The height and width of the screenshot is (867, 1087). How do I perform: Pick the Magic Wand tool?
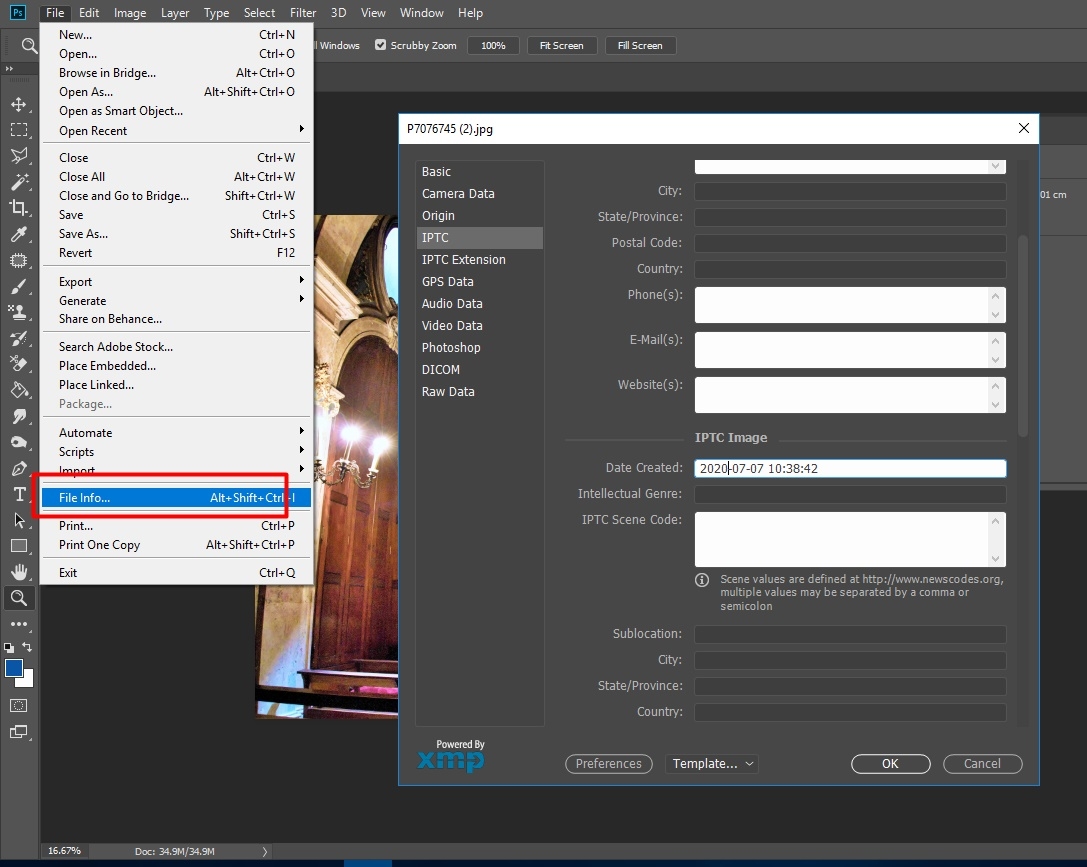(x=19, y=182)
